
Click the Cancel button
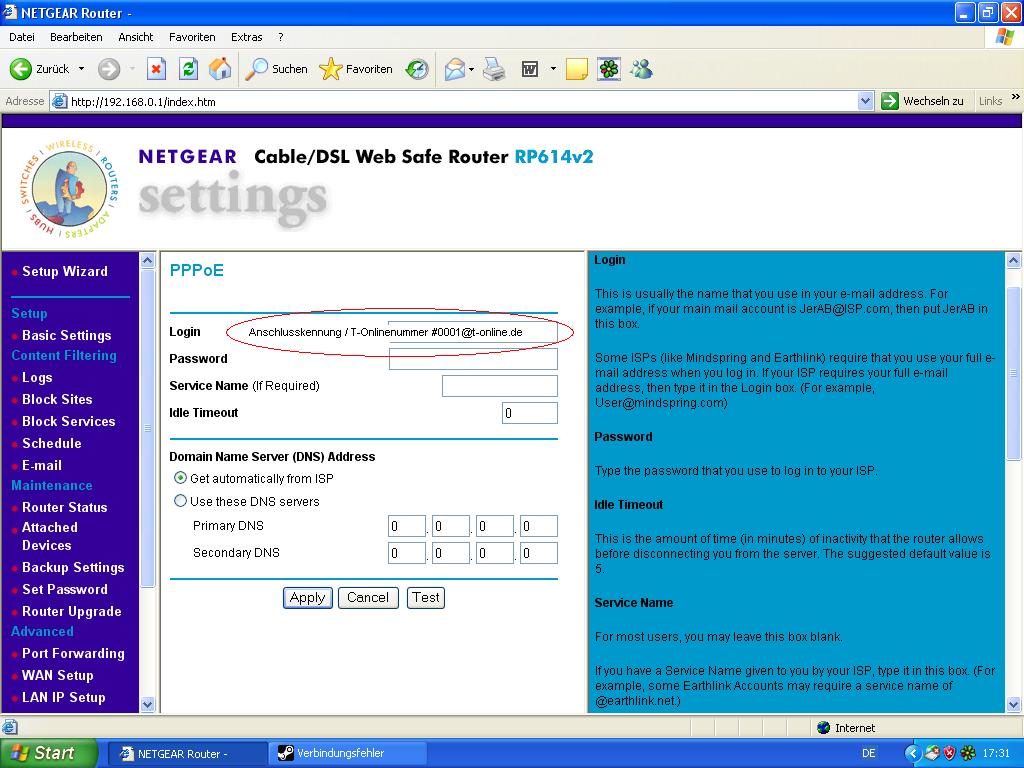(368, 598)
